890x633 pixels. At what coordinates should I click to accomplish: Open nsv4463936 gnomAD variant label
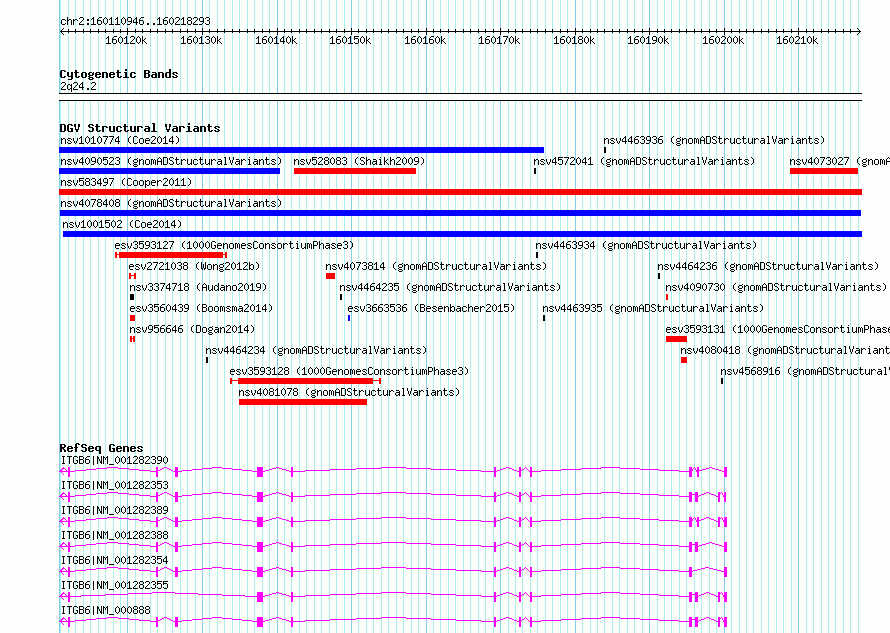(714, 140)
